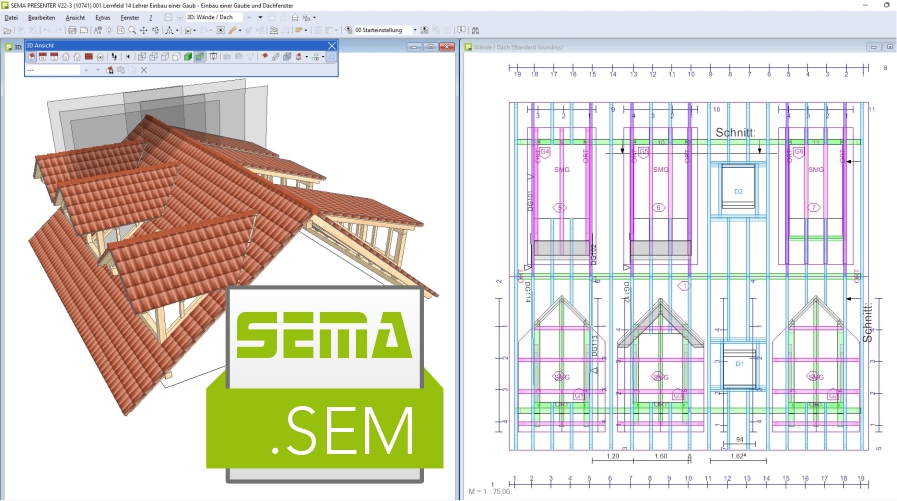Click the green solid shading cube icon

point(186,57)
